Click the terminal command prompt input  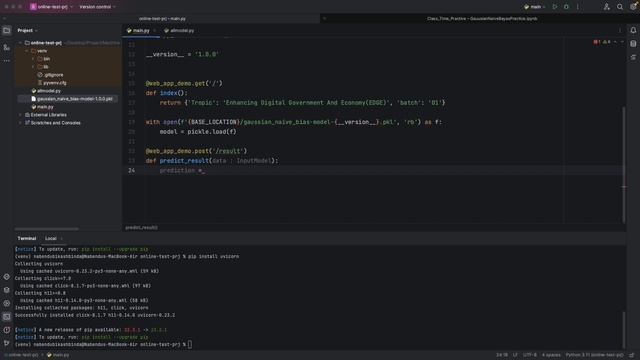[190, 344]
